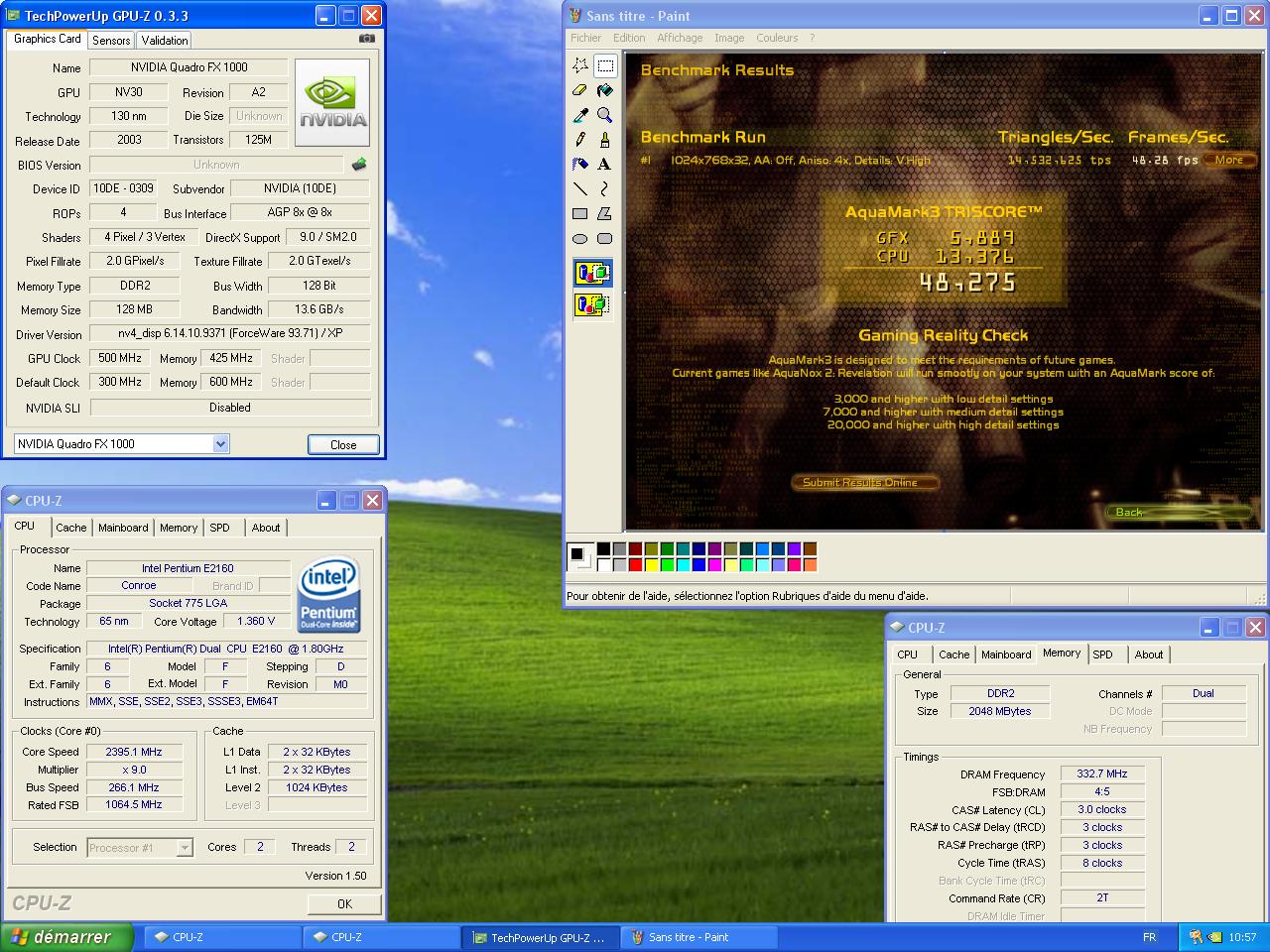The width and height of the screenshot is (1270, 952).
Task: Pick the white color swatch in Paint palette
Action: [603, 565]
